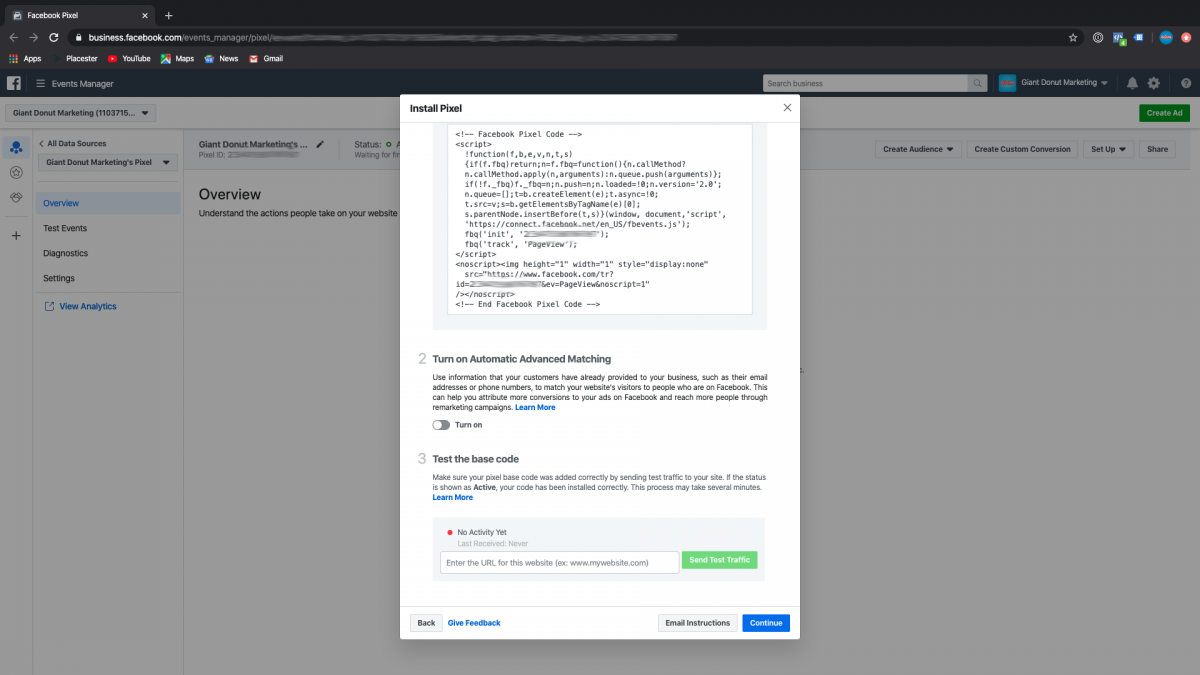Click the plus icon in the left sidebar

point(16,236)
